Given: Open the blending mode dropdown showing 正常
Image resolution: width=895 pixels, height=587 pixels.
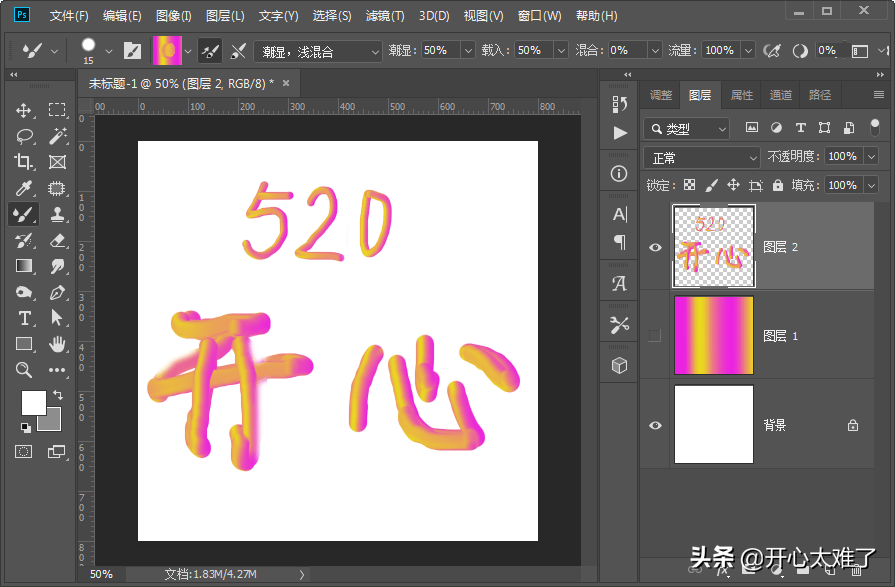Looking at the screenshot, I should (700, 157).
